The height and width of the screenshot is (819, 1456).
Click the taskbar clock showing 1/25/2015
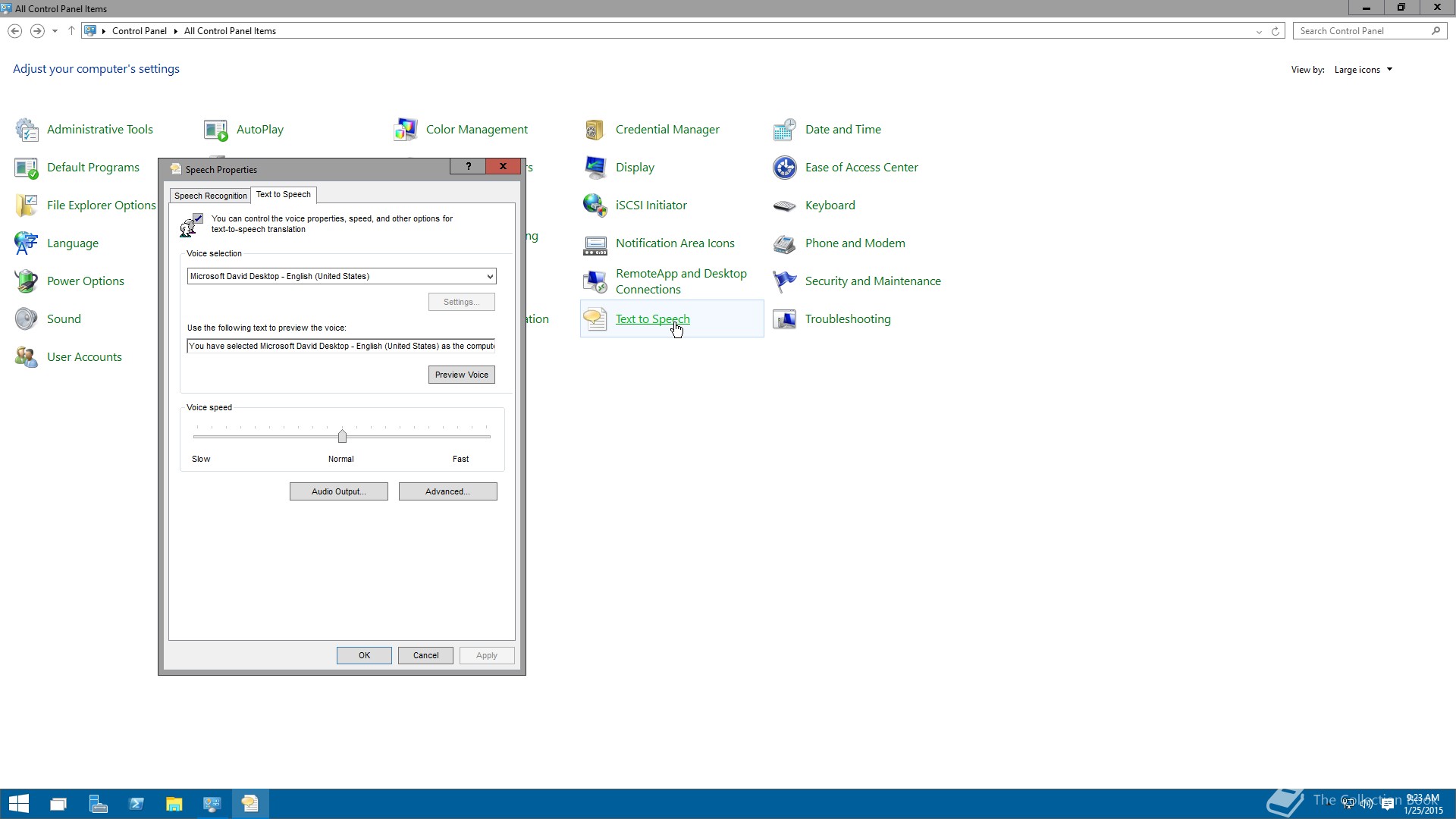pos(1423,804)
